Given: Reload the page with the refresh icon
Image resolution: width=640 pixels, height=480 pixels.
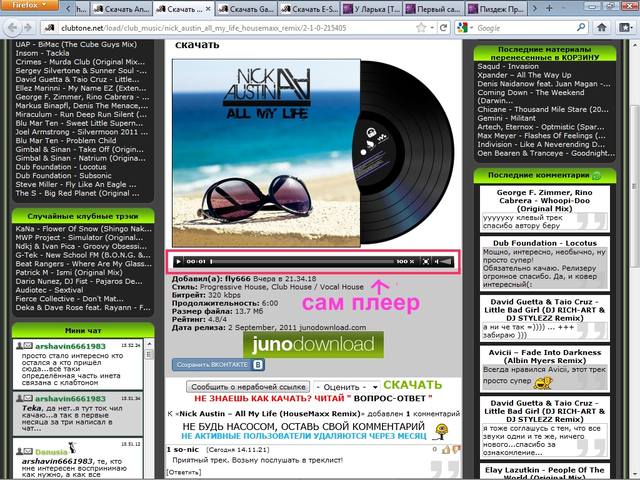Looking at the screenshot, I should click(x=443, y=28).
